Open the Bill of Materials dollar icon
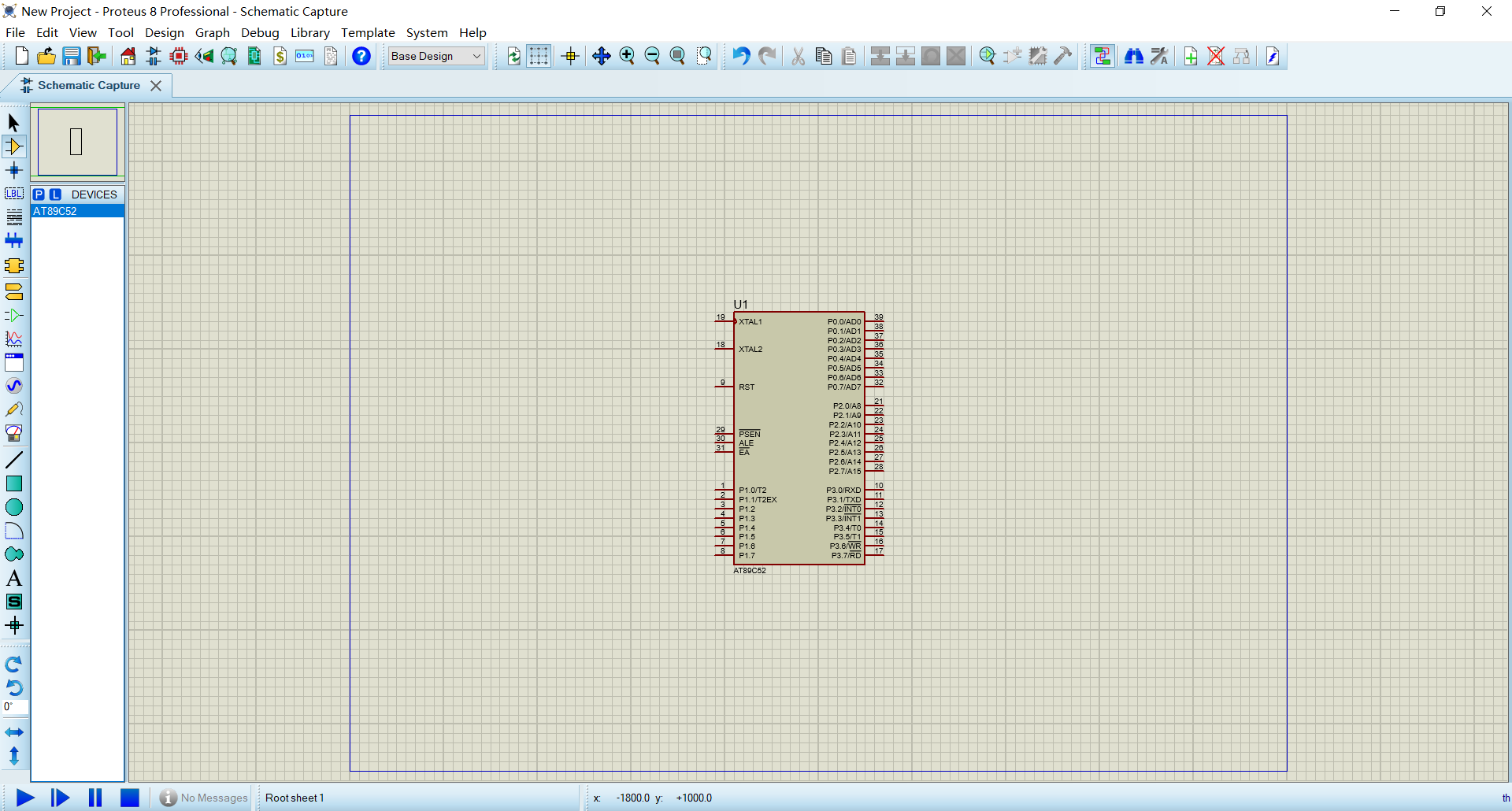This screenshot has width=1512, height=811. [x=280, y=56]
